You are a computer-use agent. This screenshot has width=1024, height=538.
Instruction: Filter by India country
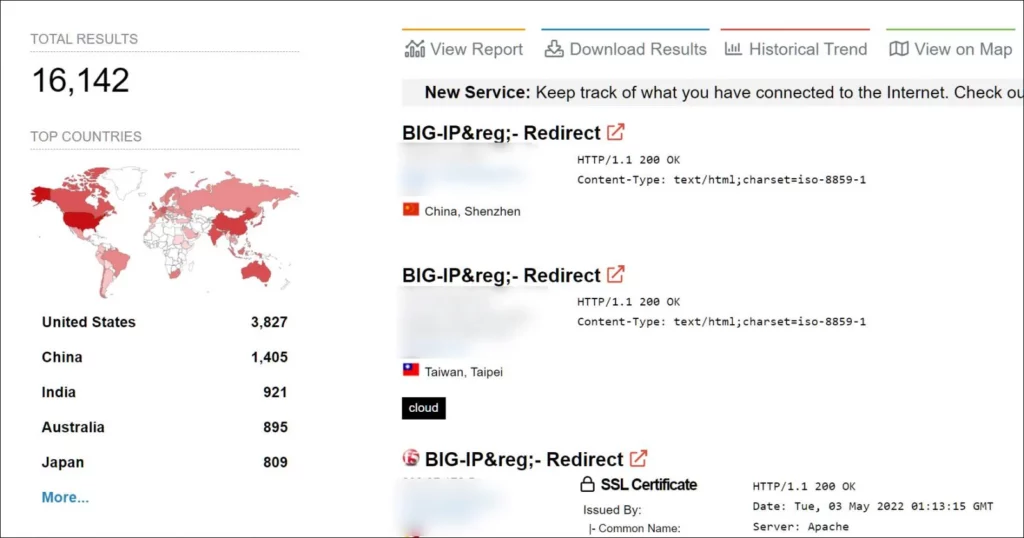(x=59, y=392)
